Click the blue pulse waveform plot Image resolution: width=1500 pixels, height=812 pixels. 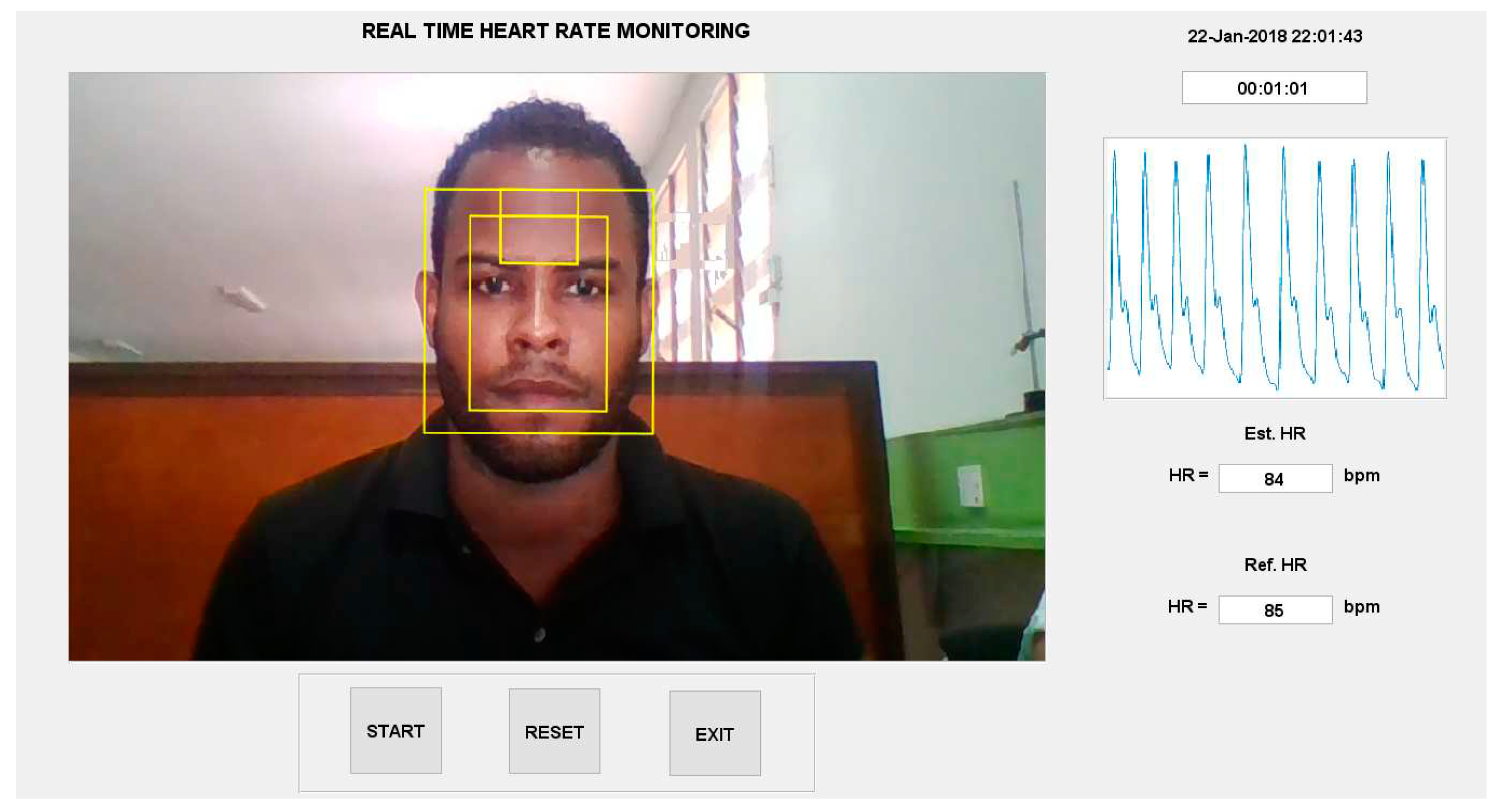(x=1275, y=269)
